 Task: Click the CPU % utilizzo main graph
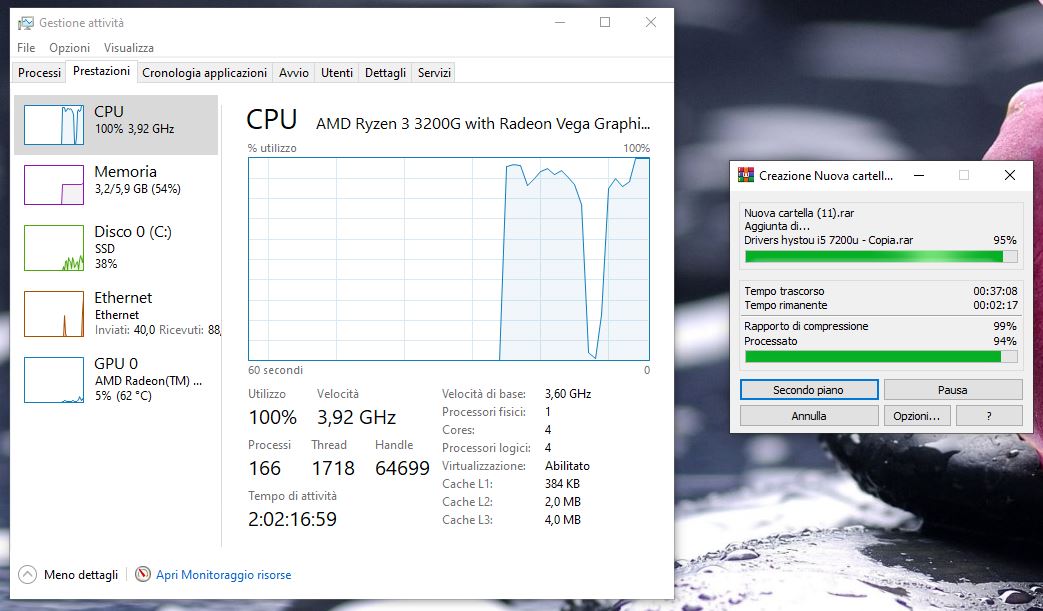tap(448, 259)
